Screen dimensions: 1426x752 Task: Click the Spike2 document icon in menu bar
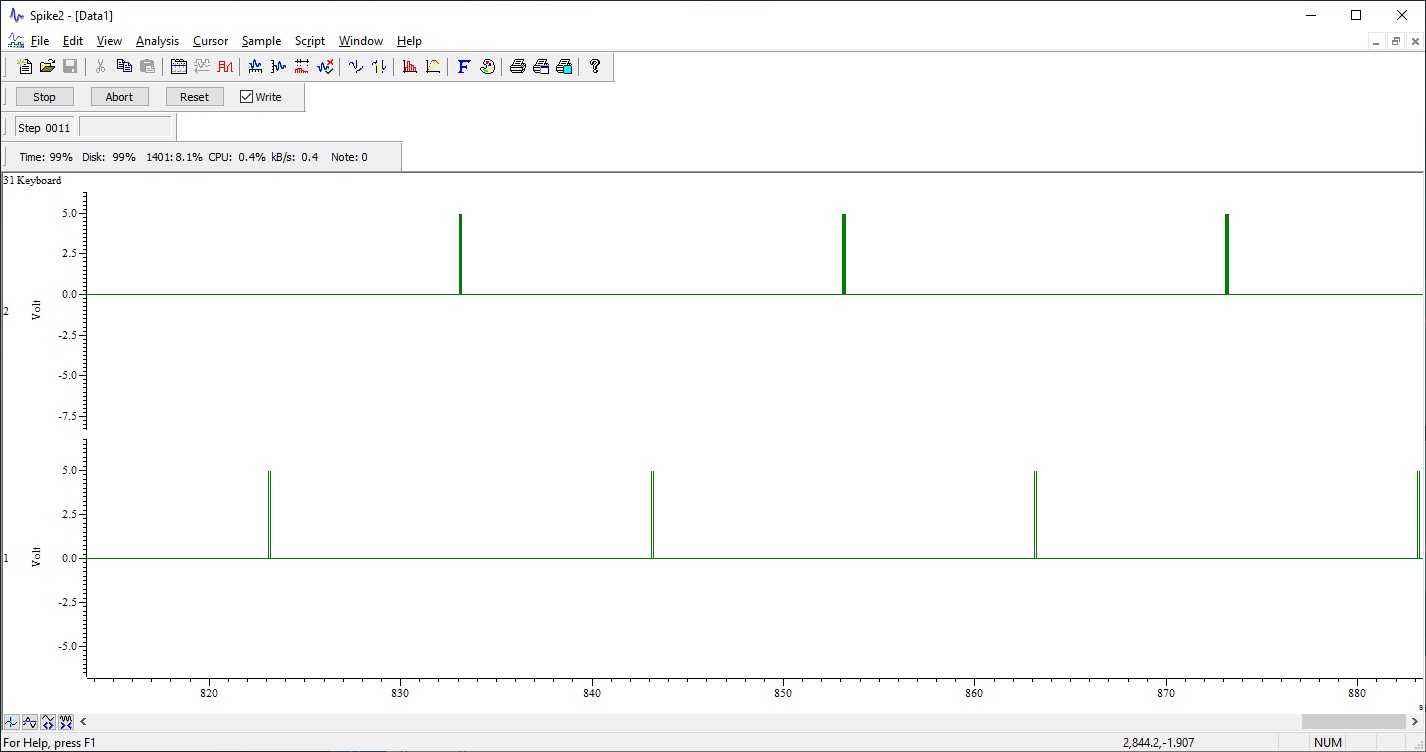tap(15, 41)
